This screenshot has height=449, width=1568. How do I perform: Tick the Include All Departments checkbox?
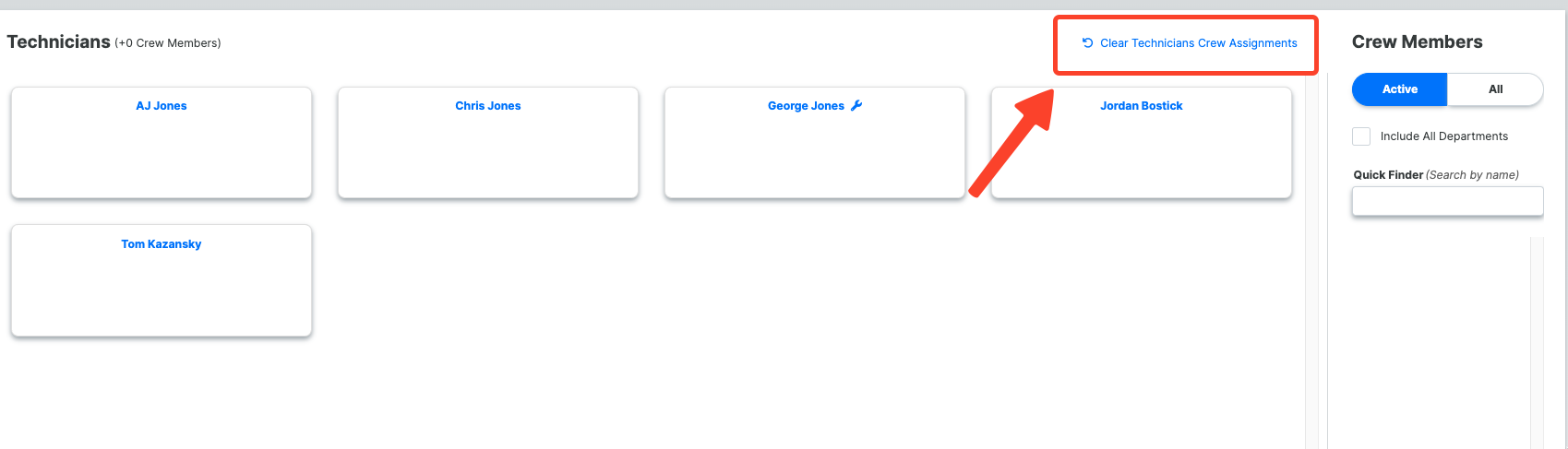pos(1361,136)
